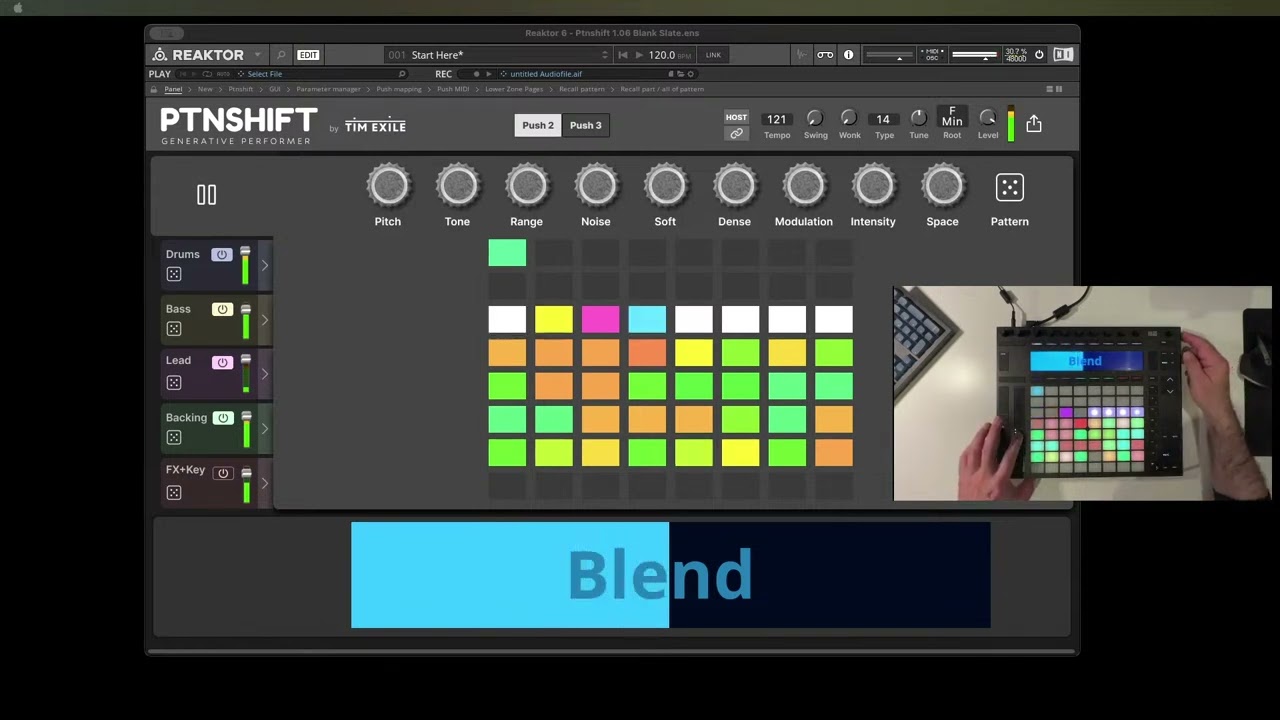Expand the FX+Key track chevron
Image resolution: width=1280 pixels, height=720 pixels.
point(265,483)
